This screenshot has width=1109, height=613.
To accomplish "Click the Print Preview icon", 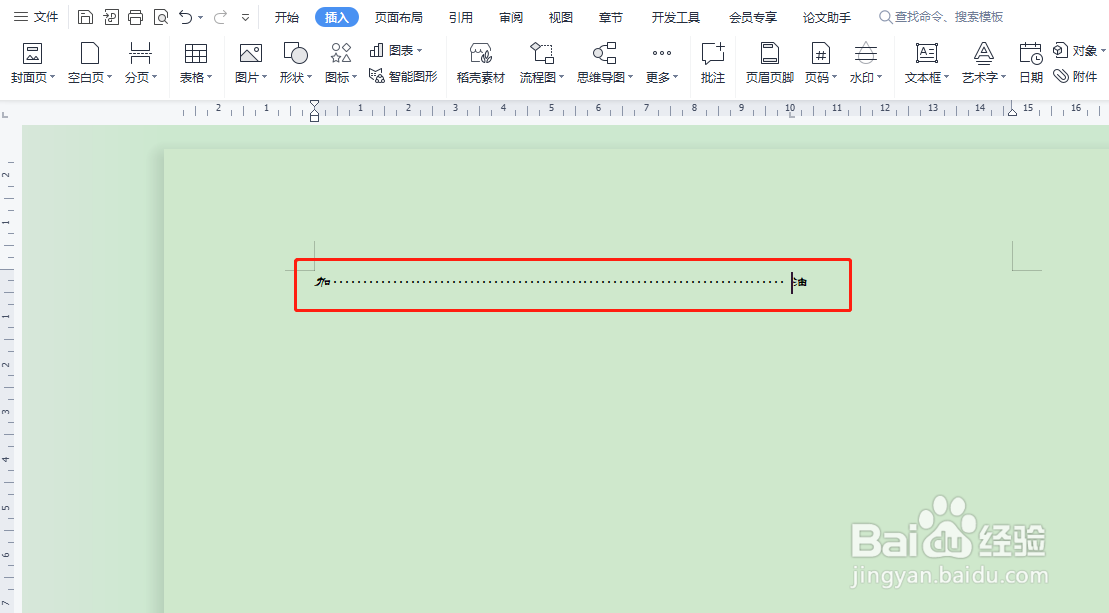I will (x=161, y=17).
